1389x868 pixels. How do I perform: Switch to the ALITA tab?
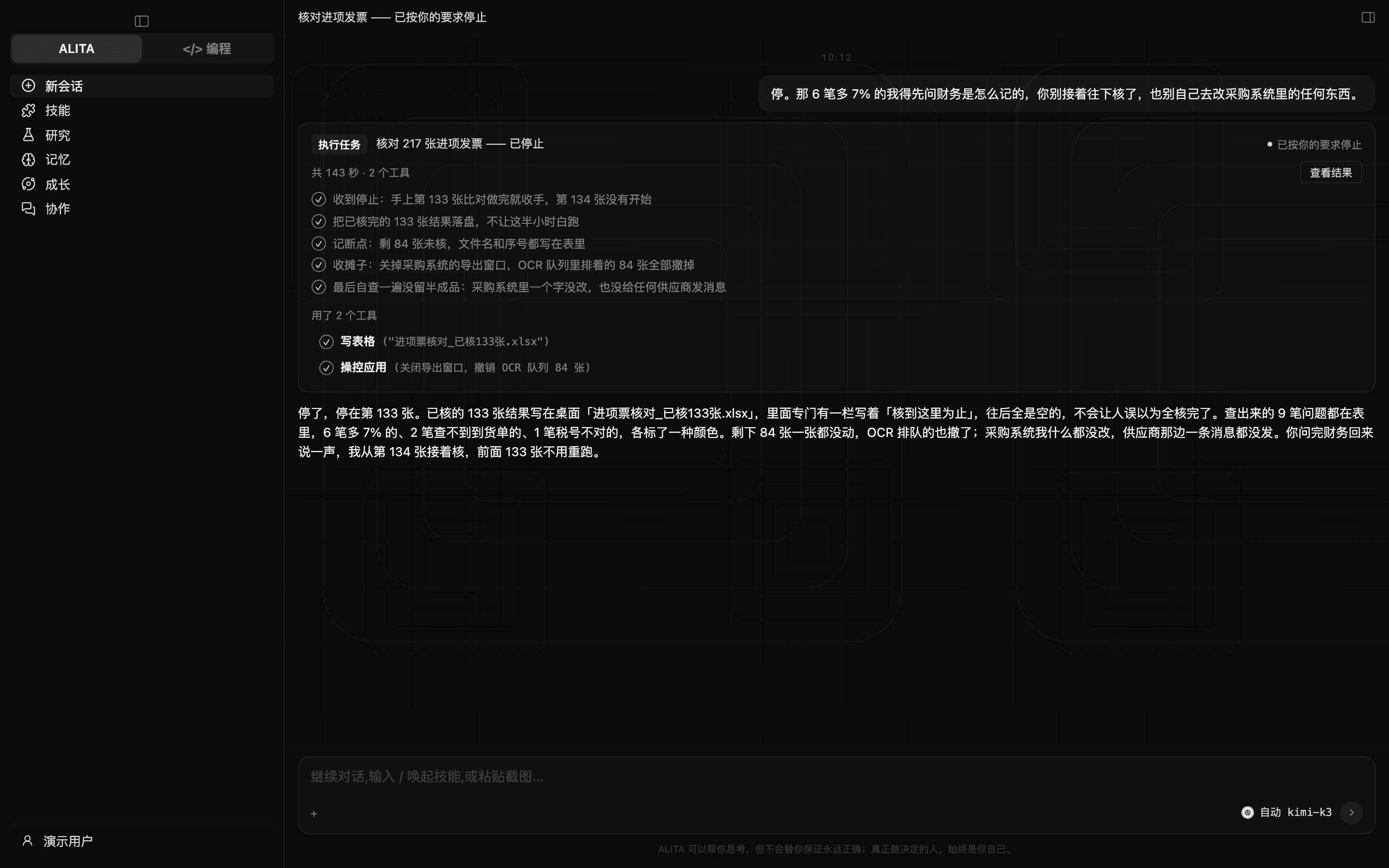[x=76, y=49]
